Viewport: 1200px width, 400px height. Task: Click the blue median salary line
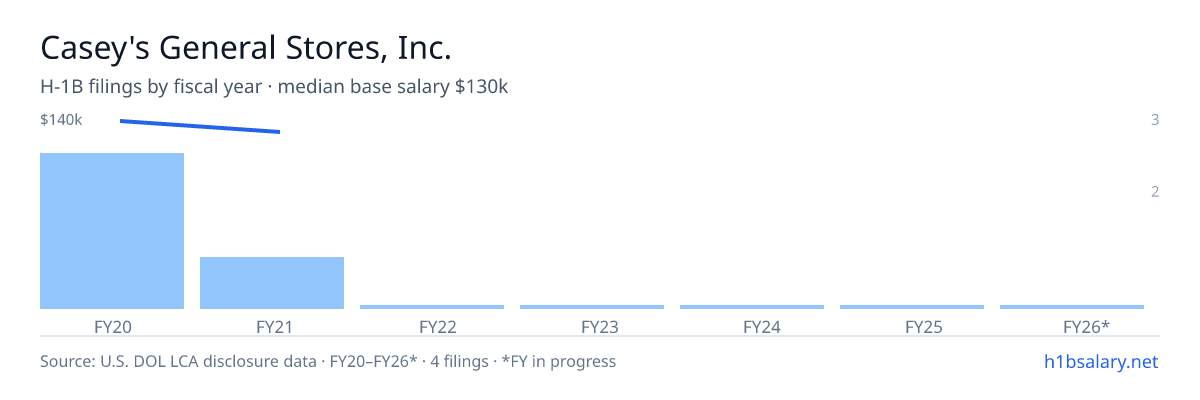coord(200,126)
